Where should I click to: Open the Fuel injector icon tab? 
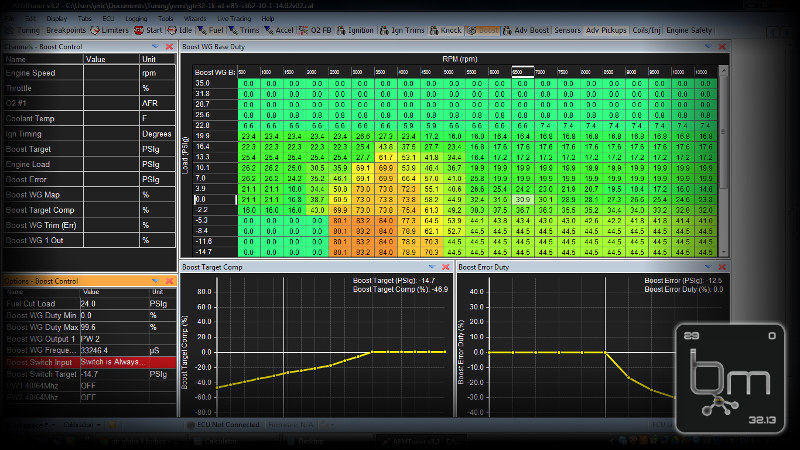pyautogui.click(x=202, y=31)
